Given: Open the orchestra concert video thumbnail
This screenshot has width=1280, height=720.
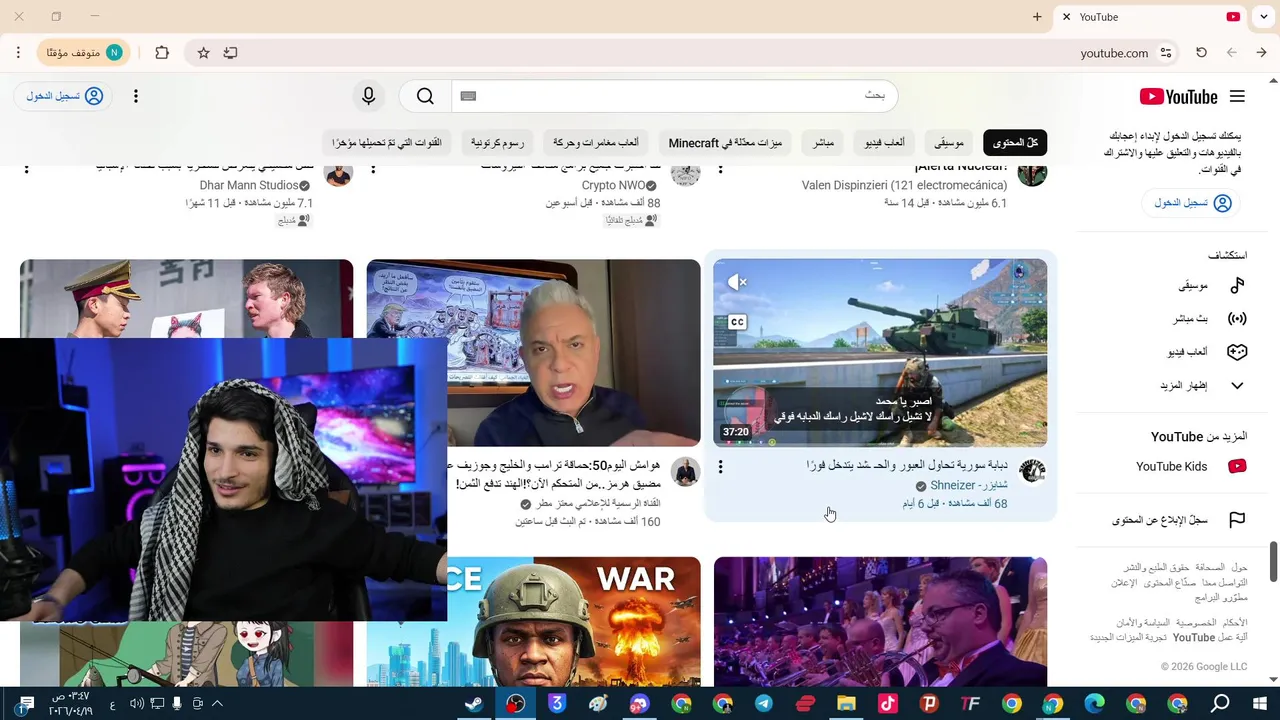Looking at the screenshot, I should pyautogui.click(x=880, y=621).
